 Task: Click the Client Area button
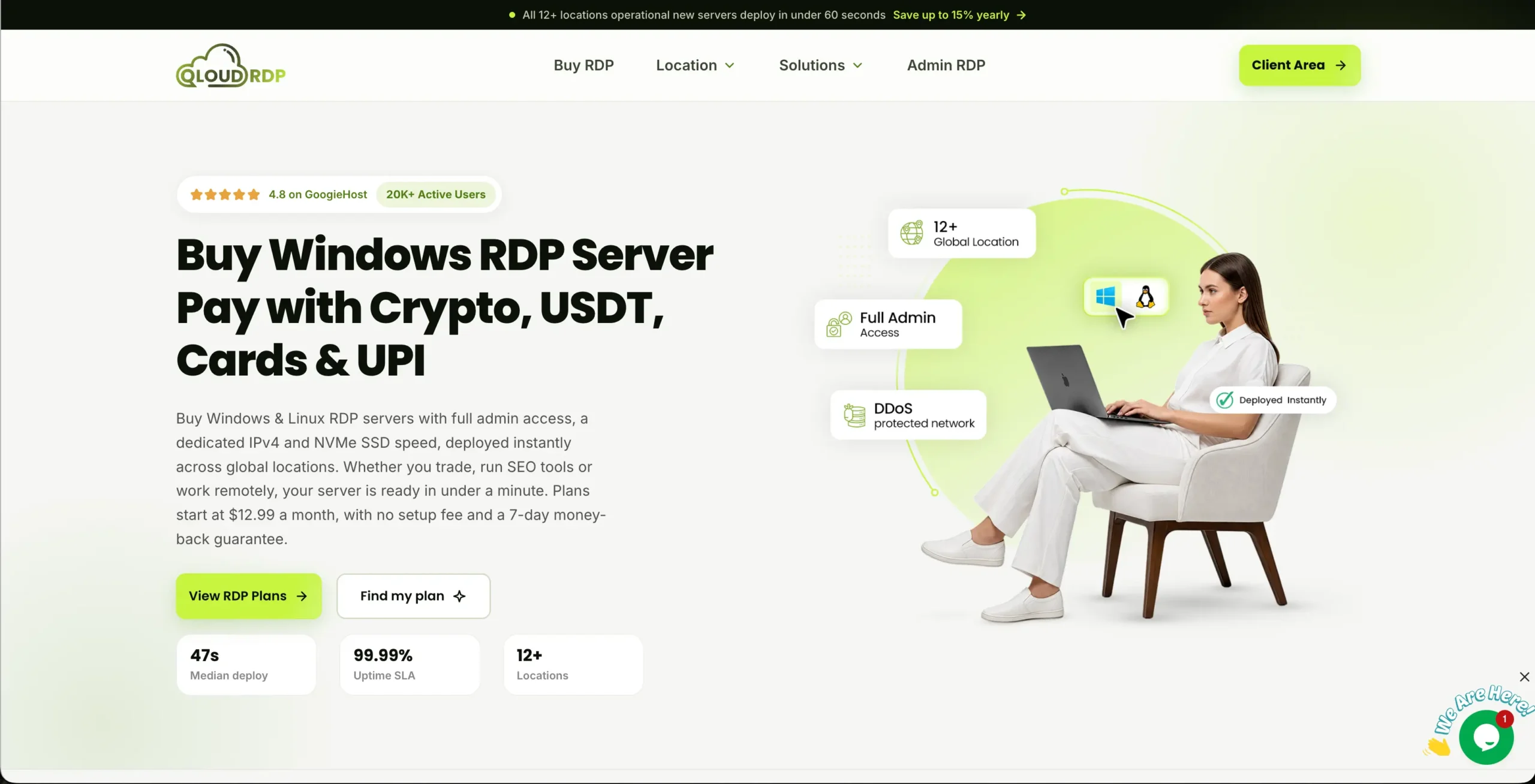(1299, 65)
